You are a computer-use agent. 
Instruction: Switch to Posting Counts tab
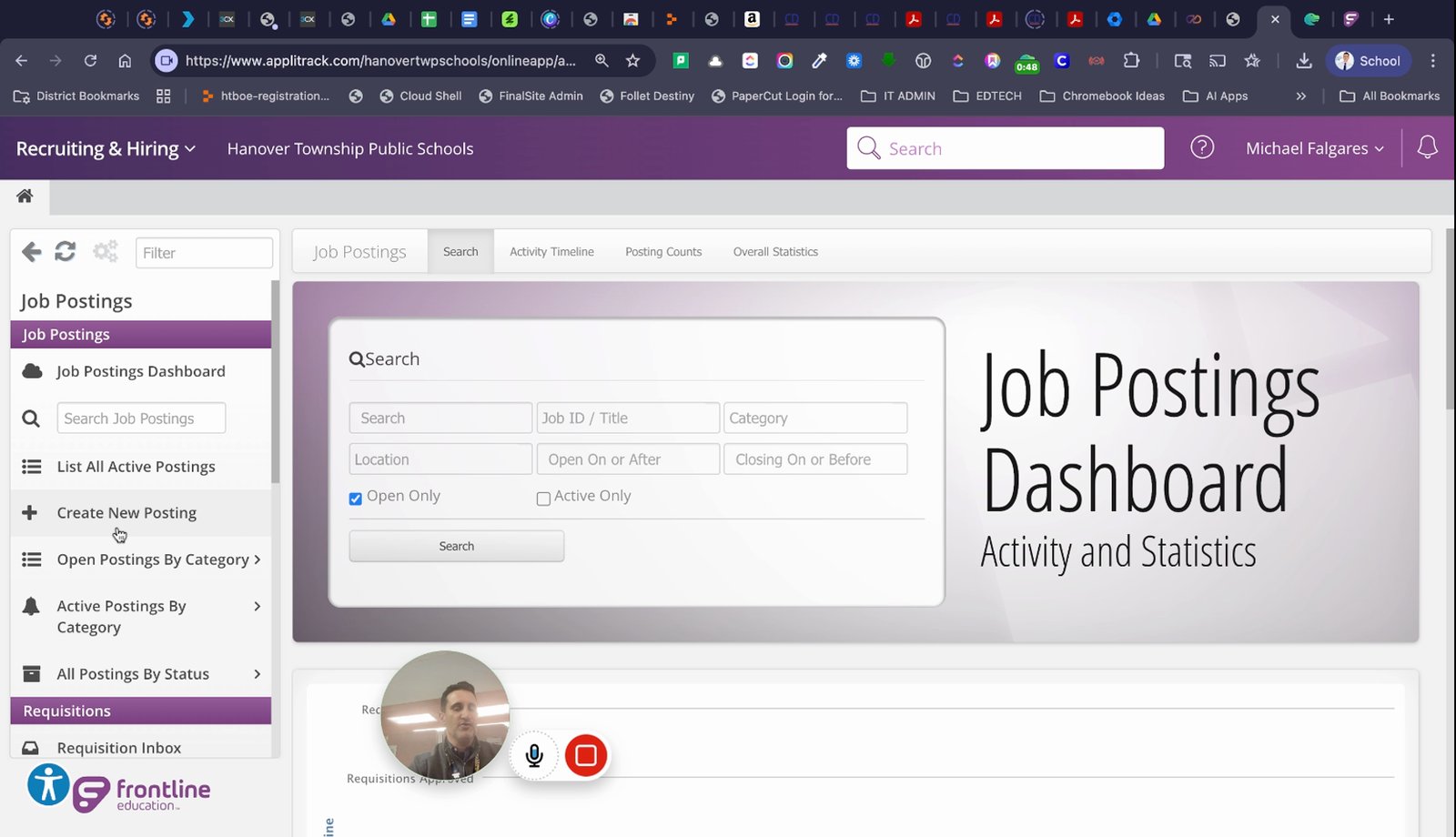pyautogui.click(x=663, y=252)
